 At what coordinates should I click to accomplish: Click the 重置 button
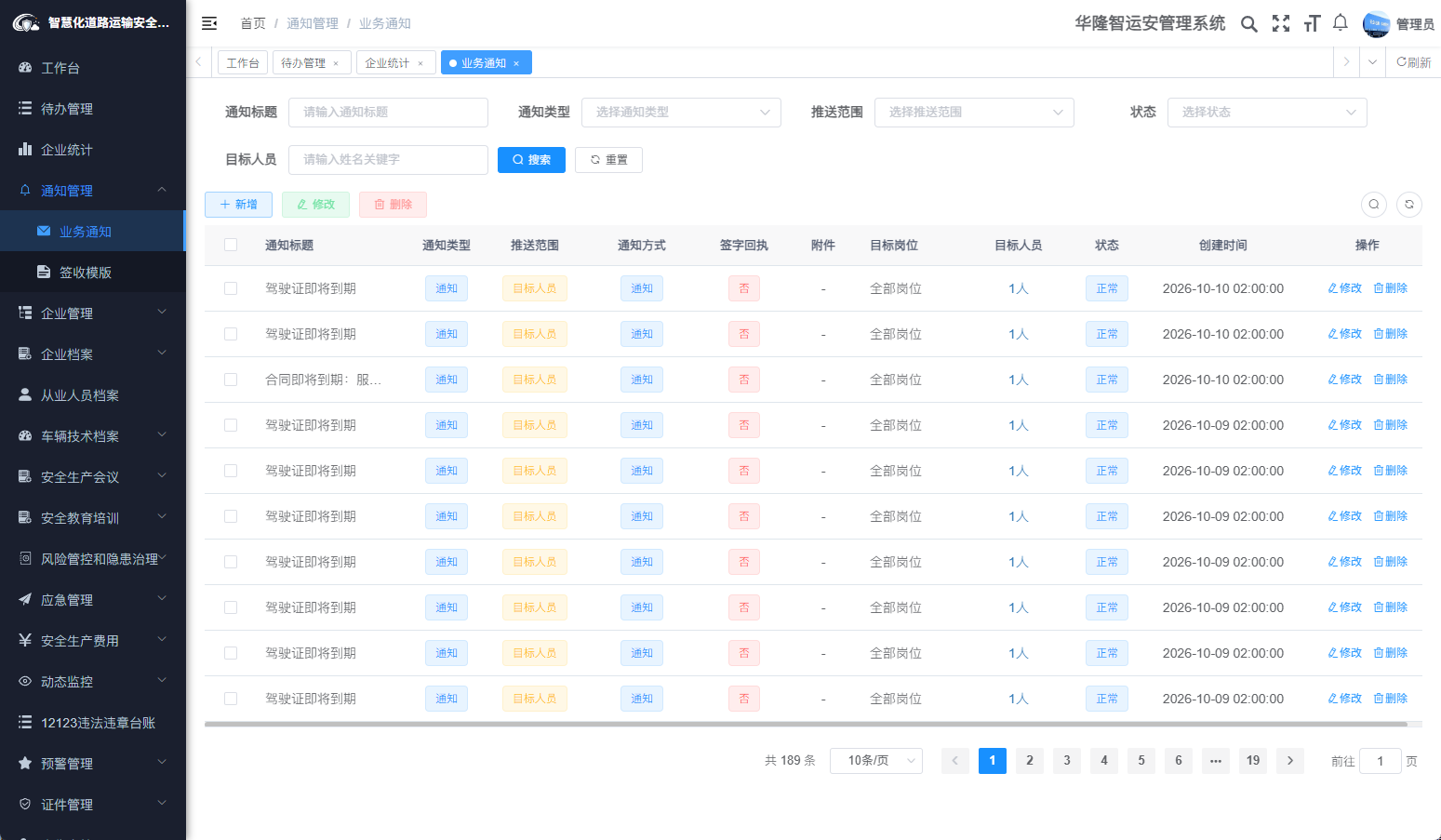point(608,160)
